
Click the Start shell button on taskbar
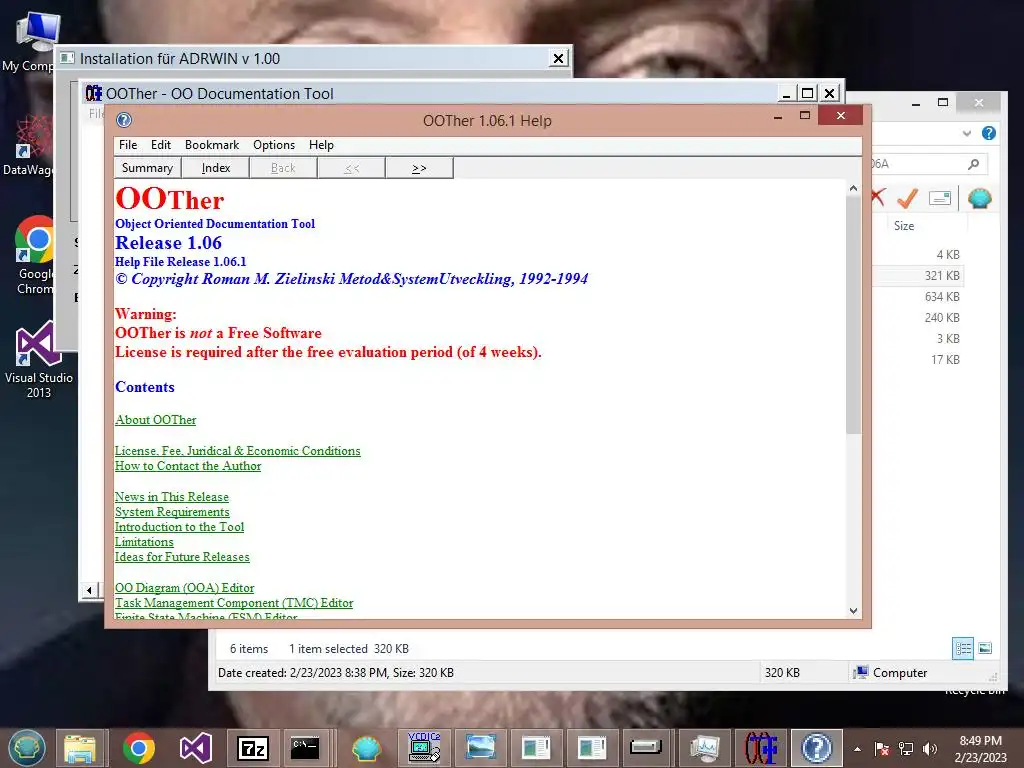pos(26,748)
